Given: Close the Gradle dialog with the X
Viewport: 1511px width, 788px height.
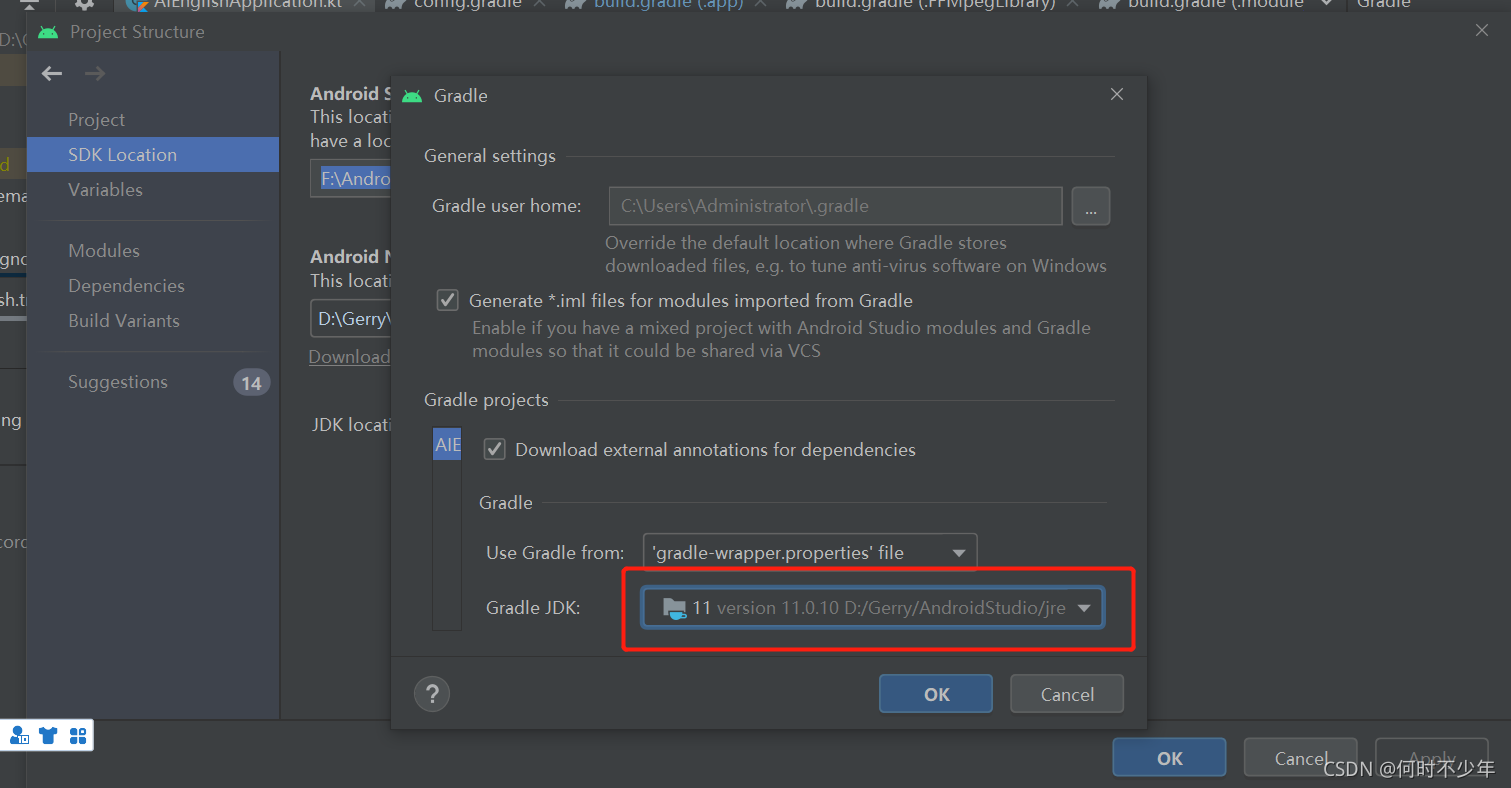Looking at the screenshot, I should [x=1117, y=94].
